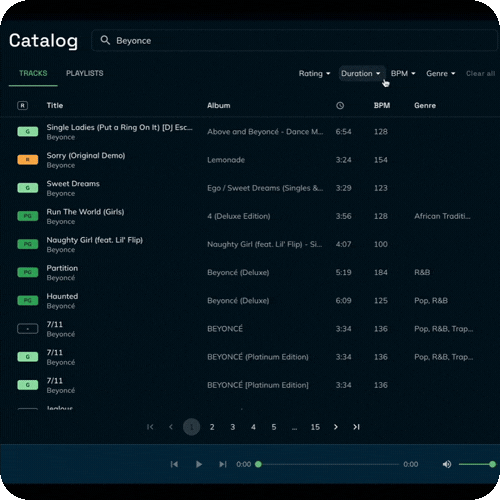Sort by Album column header
Viewport: 500px width, 500px height.
[219, 105]
